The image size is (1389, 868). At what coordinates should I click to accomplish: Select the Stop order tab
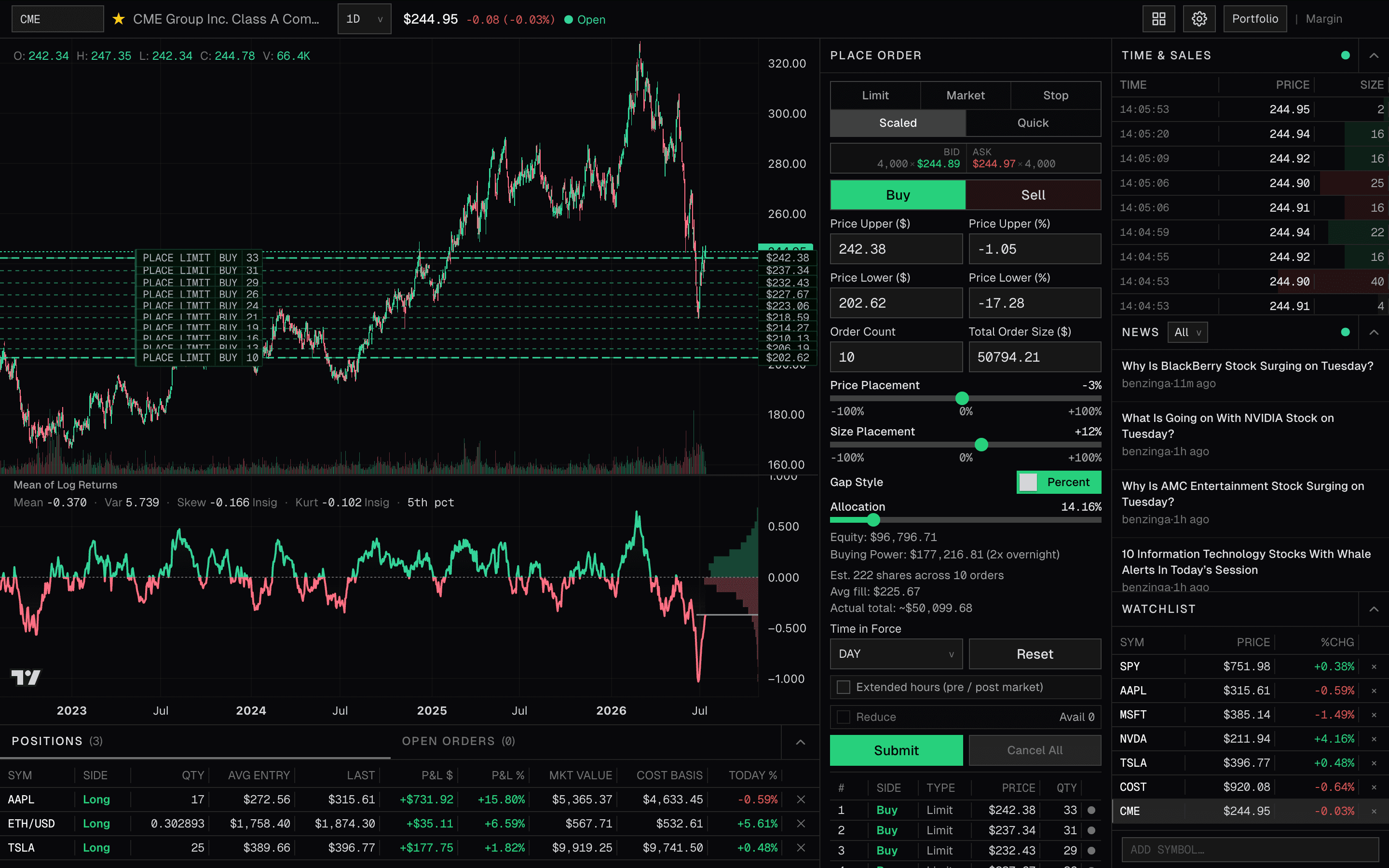[x=1056, y=95]
